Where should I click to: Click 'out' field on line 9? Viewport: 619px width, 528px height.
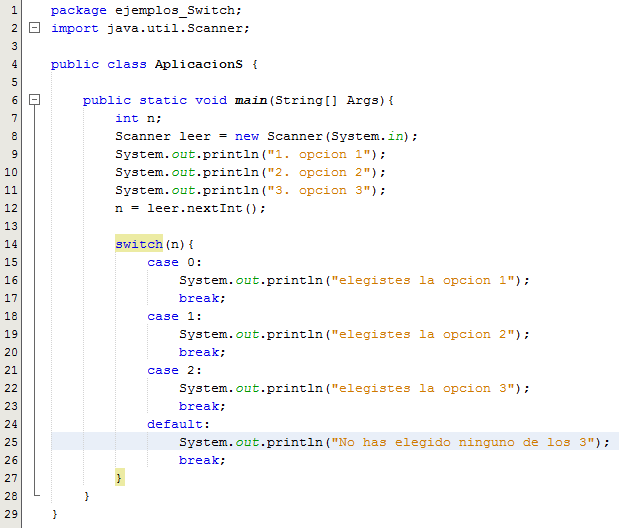click(183, 154)
